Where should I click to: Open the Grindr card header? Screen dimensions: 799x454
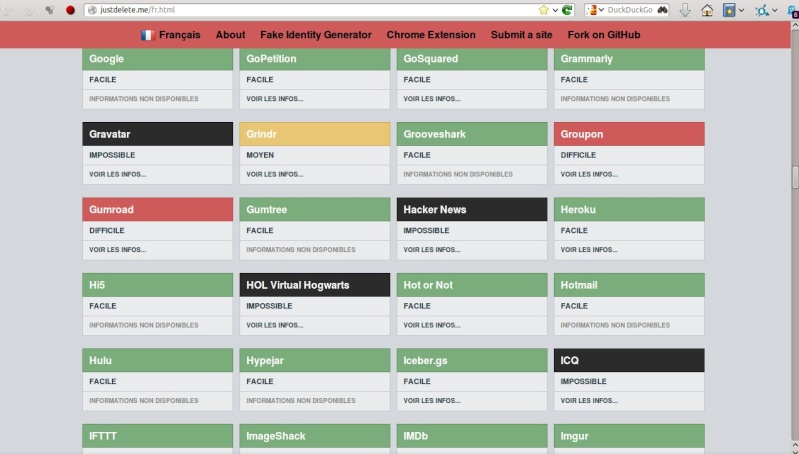pyautogui.click(x=314, y=134)
